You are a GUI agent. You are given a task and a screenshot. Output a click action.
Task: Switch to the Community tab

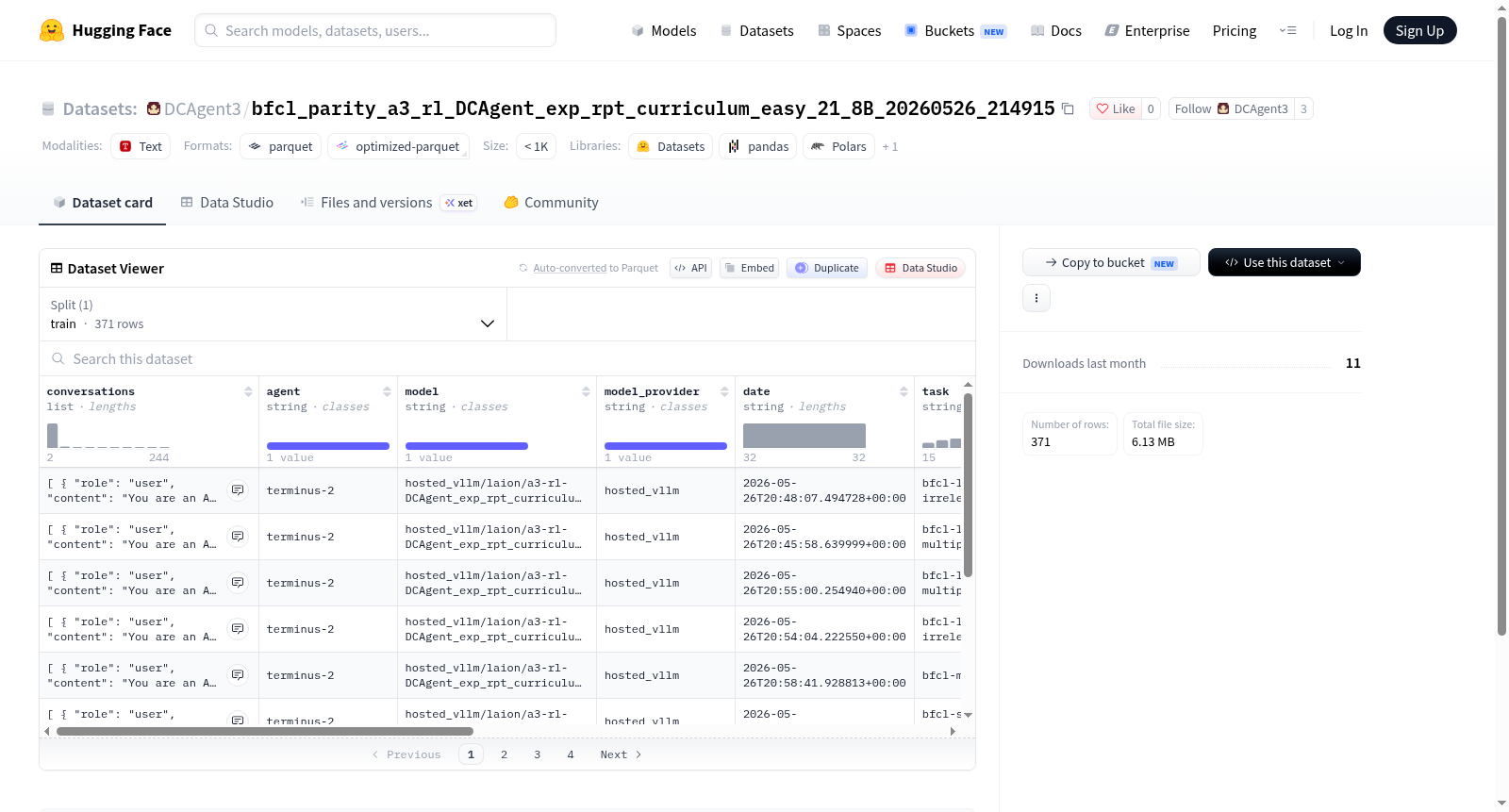click(x=551, y=202)
